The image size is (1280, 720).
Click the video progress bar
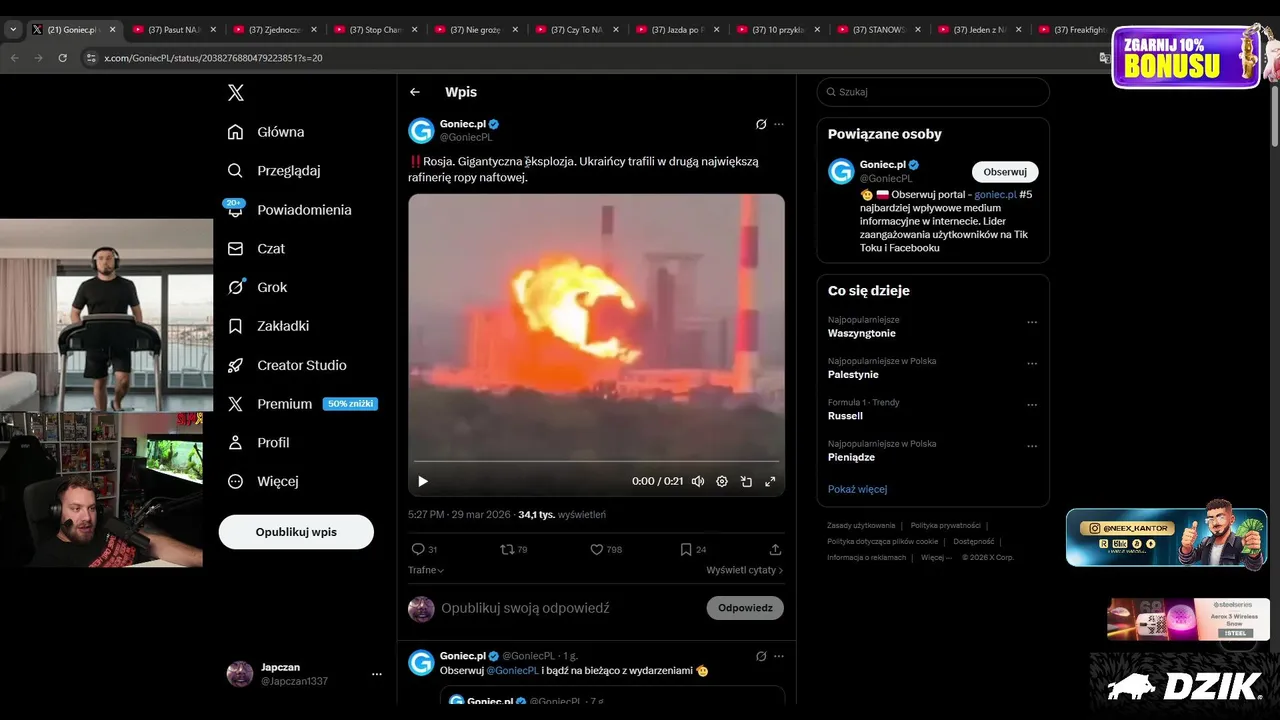point(596,462)
